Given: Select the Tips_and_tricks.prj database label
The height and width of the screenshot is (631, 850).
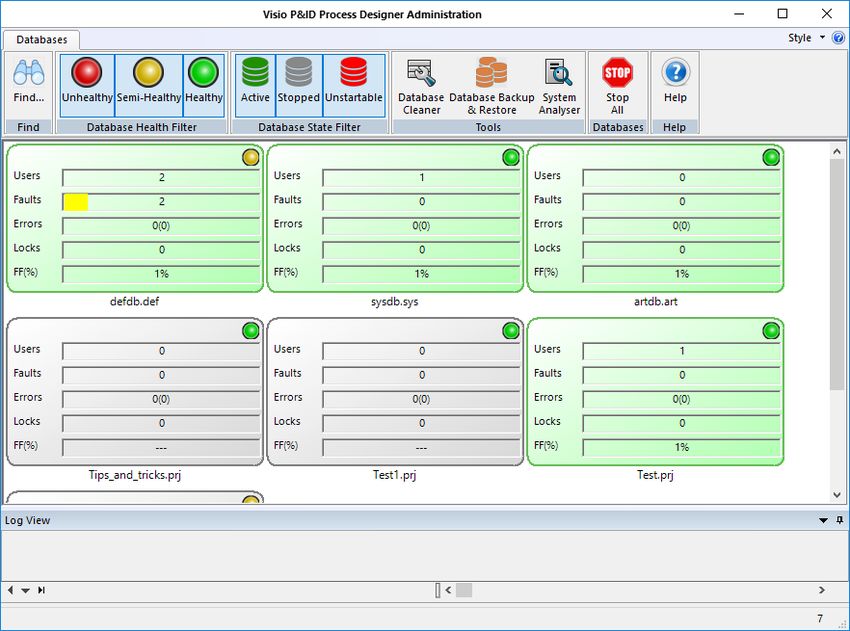Looking at the screenshot, I should (134, 475).
